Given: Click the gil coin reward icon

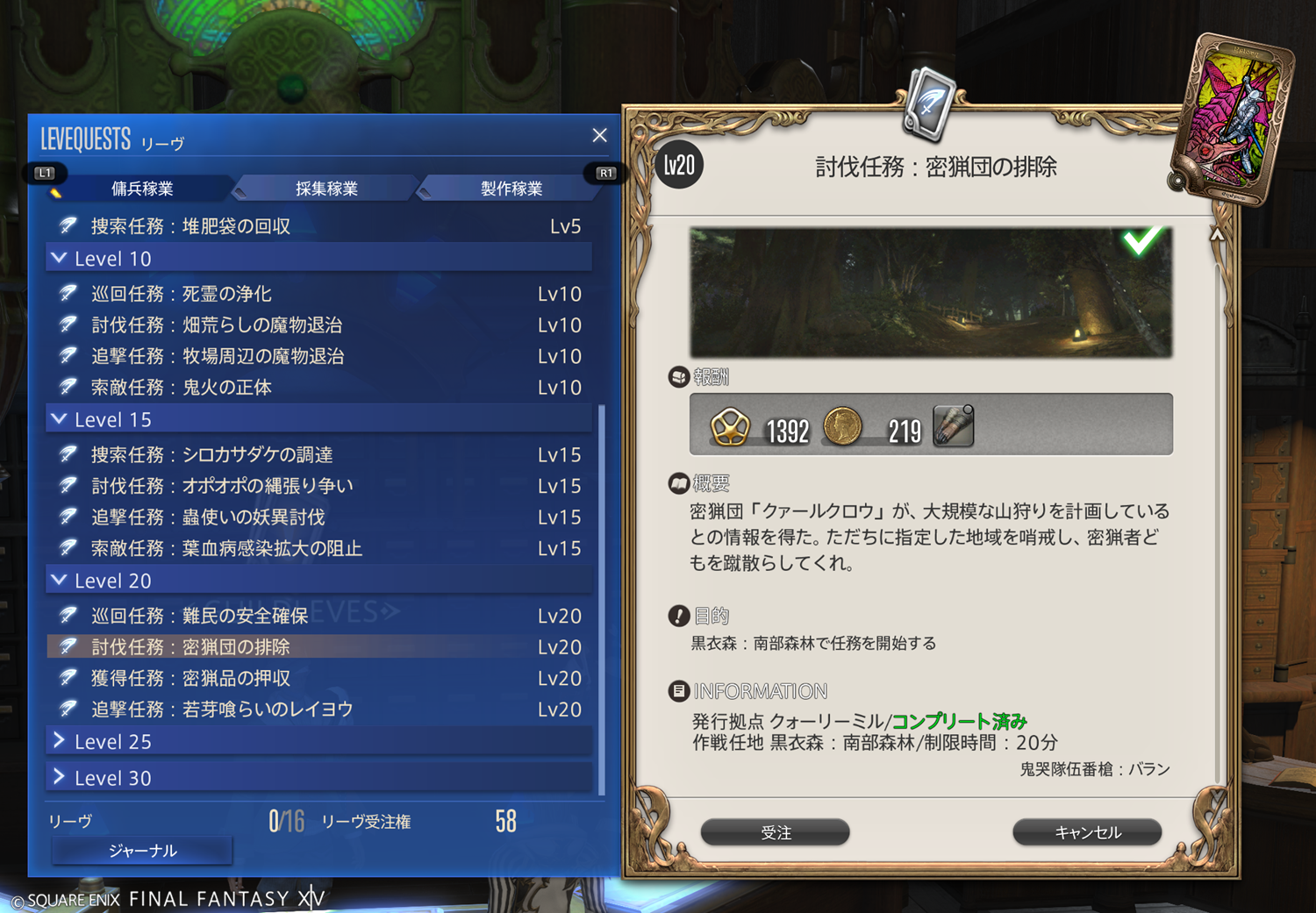Looking at the screenshot, I should pyautogui.click(x=842, y=427).
